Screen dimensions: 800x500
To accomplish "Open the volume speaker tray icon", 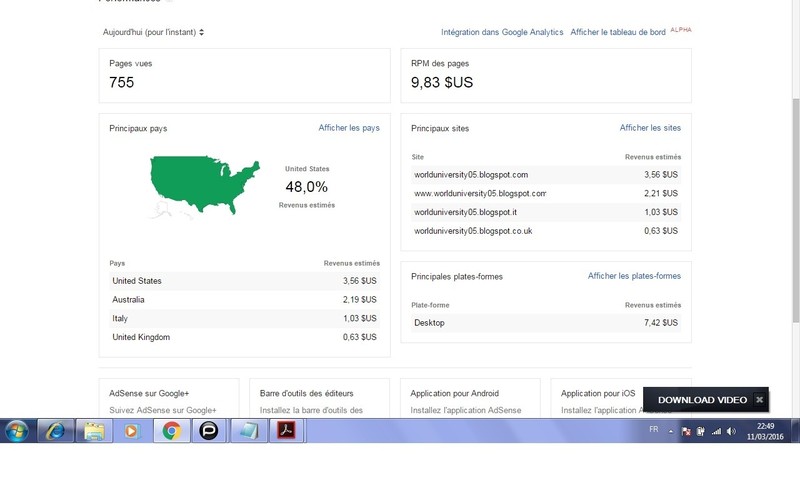I will click(x=731, y=432).
